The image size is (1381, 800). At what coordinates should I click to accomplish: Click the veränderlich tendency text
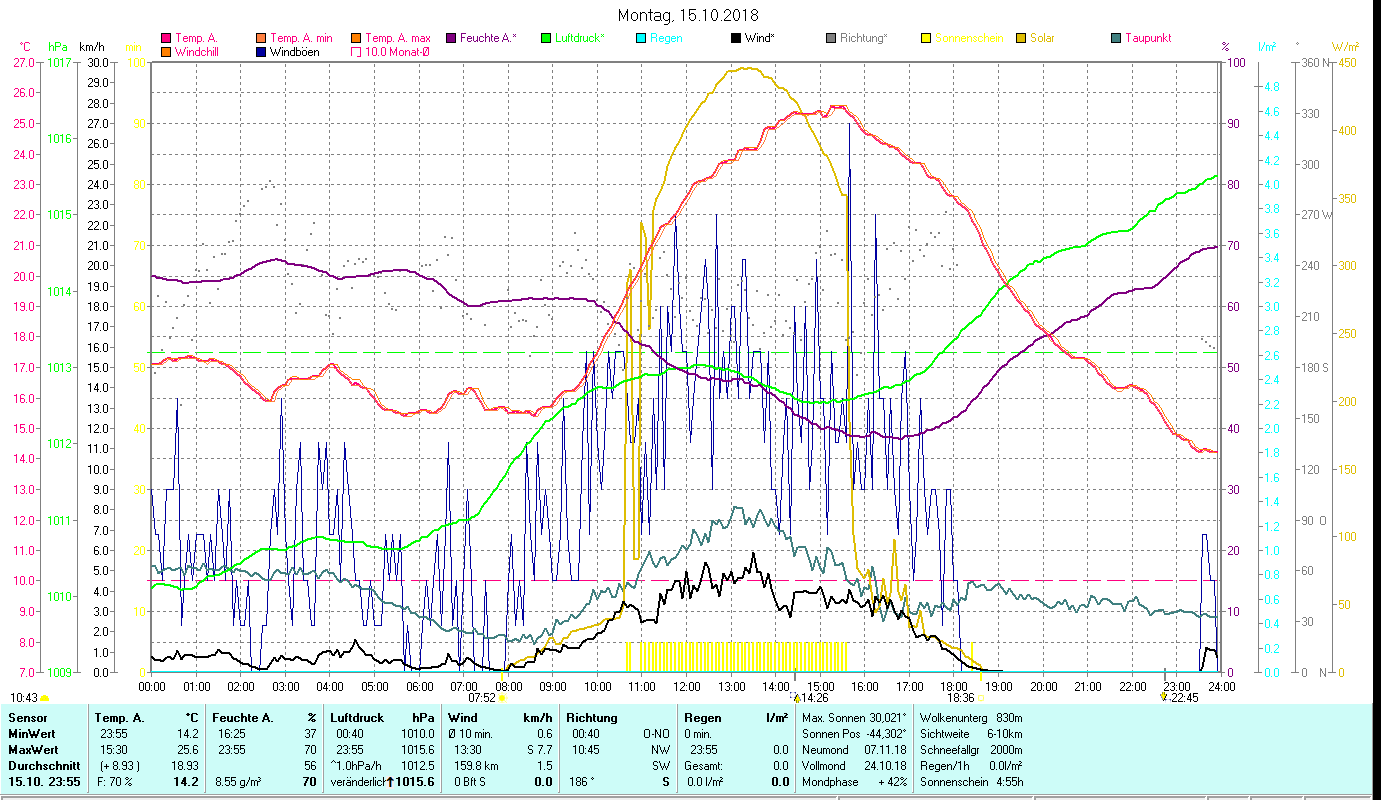point(357,782)
